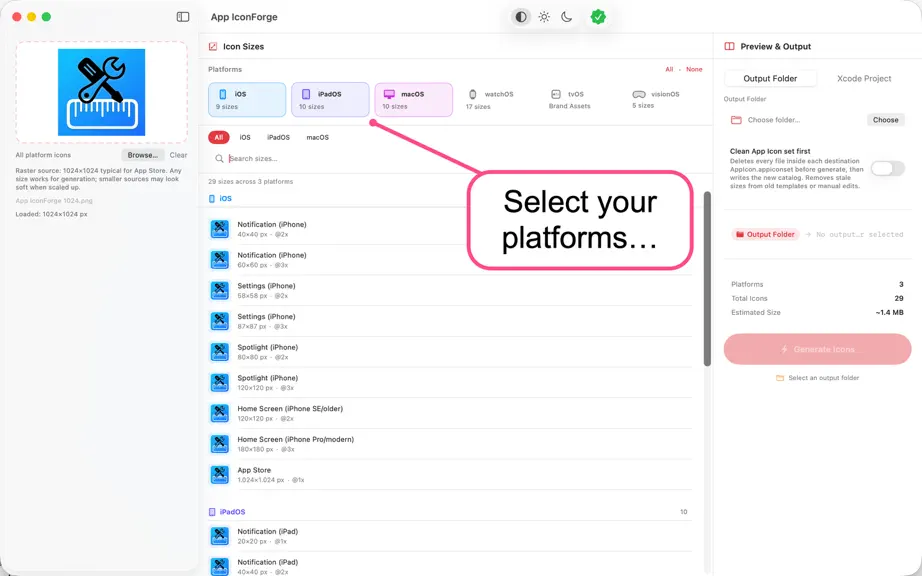The image size is (922, 576).
Task: Switch to dark appearance mode
Action: click(x=566, y=17)
